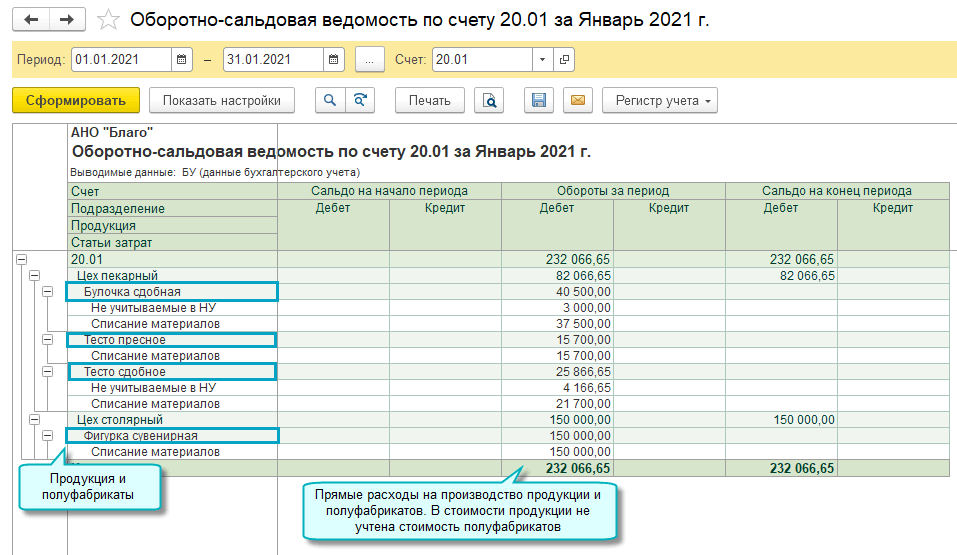This screenshot has width=957, height=555.
Task: Collapse the Цех столярный group
Action: point(34,419)
